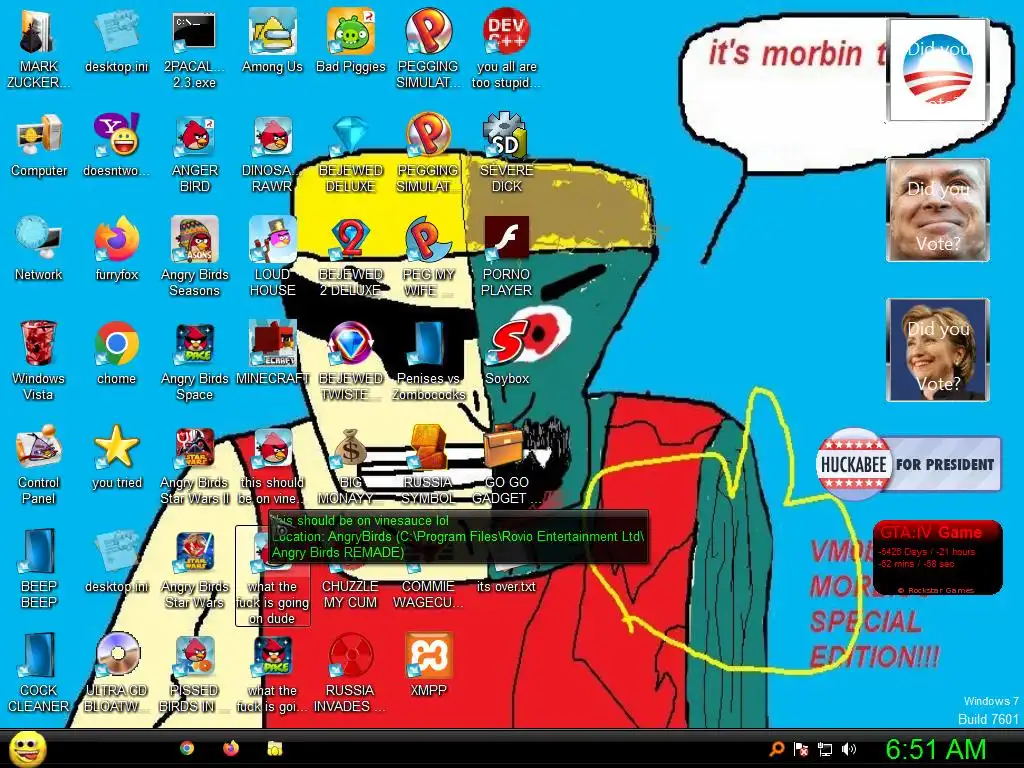Open ULTRA CD BLOATW... disc icon

116,673
